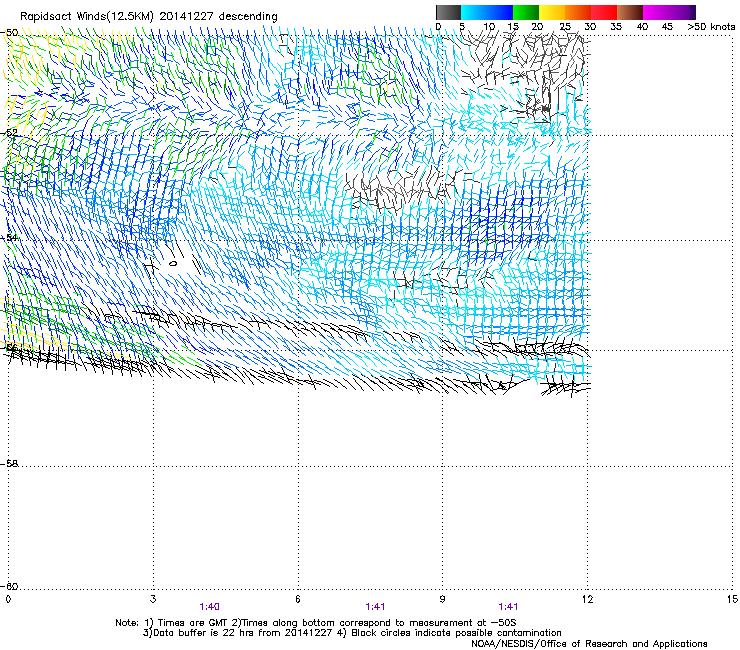Click the cyan-to-blue 5-15 knots legend segment
740x650 pixels.
tap(487, 12)
